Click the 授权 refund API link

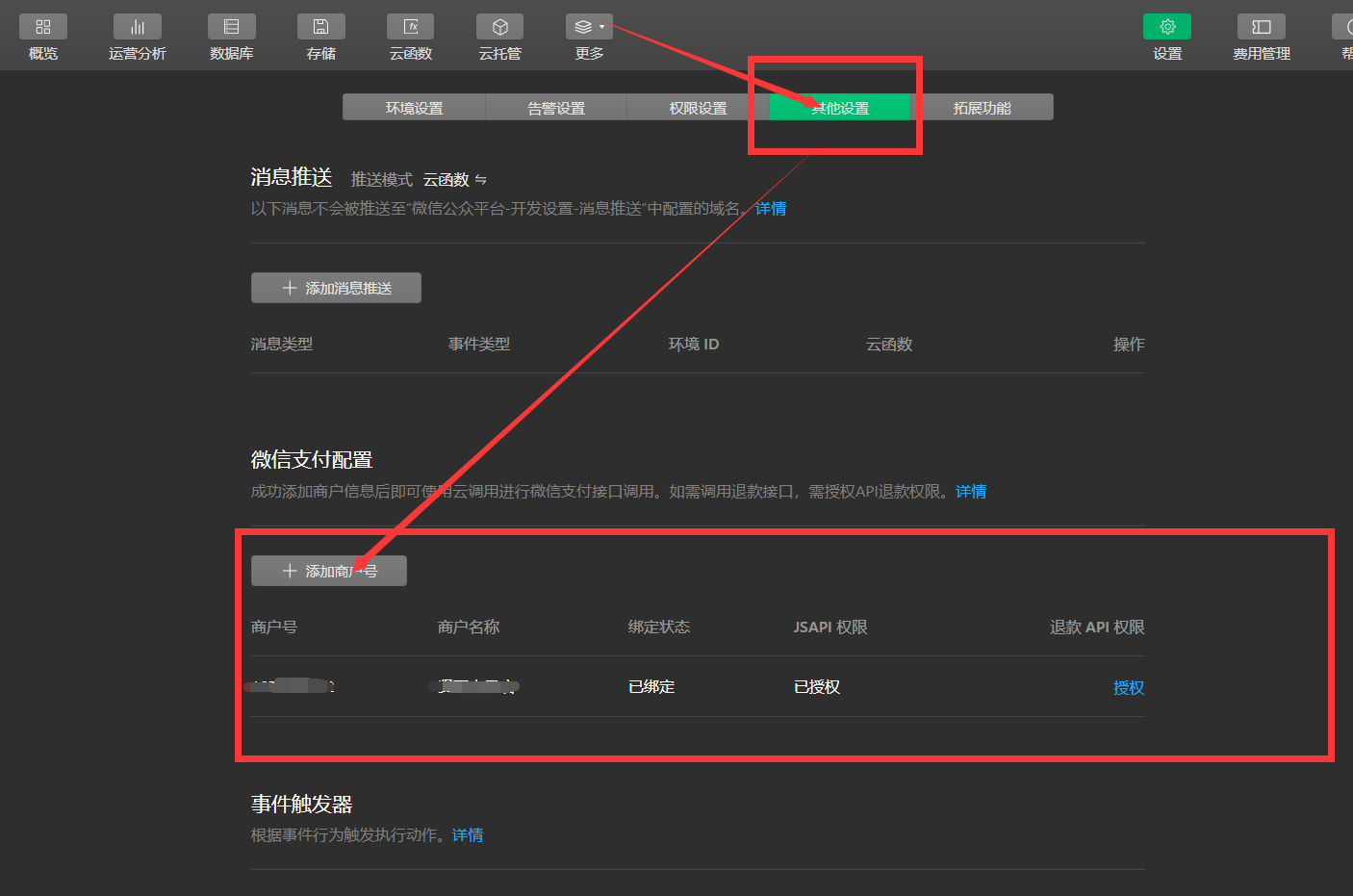pos(1129,687)
